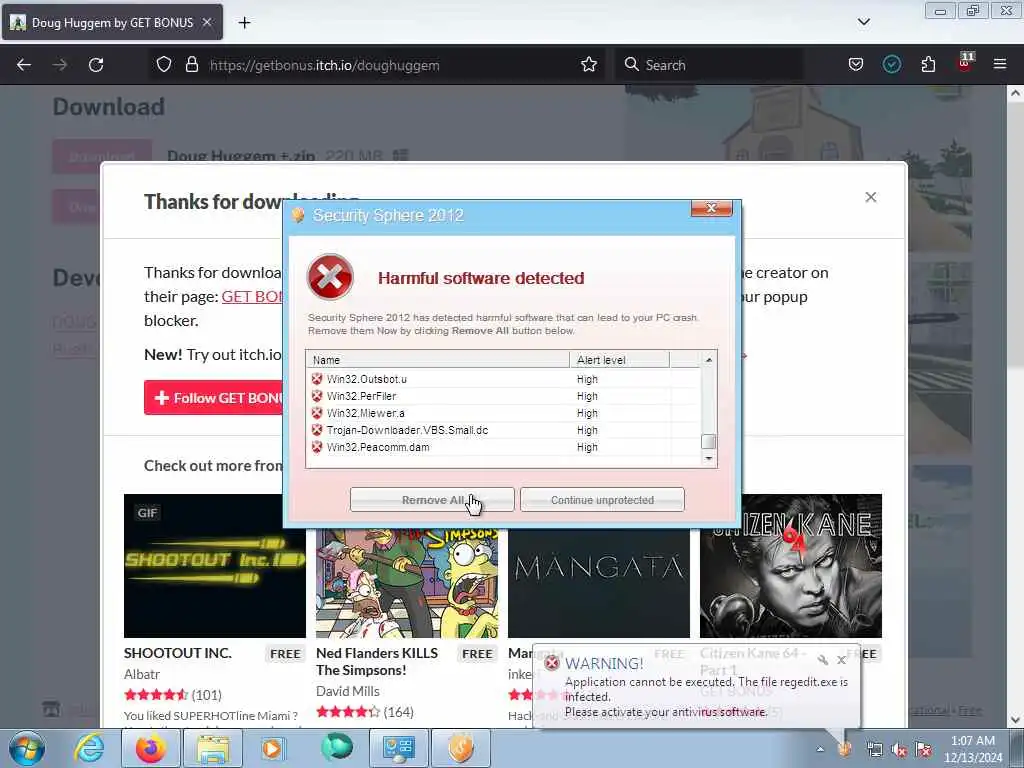
Task: Open SHOOTOUT INC. title link
Action: (x=178, y=653)
